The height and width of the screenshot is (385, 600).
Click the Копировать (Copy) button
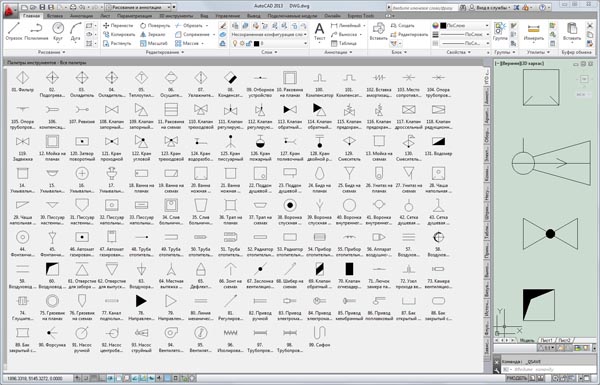coord(119,34)
